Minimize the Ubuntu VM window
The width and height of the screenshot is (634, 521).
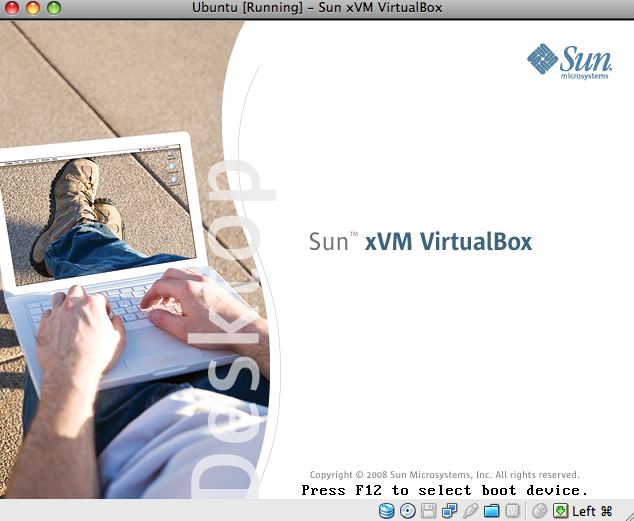click(x=33, y=8)
